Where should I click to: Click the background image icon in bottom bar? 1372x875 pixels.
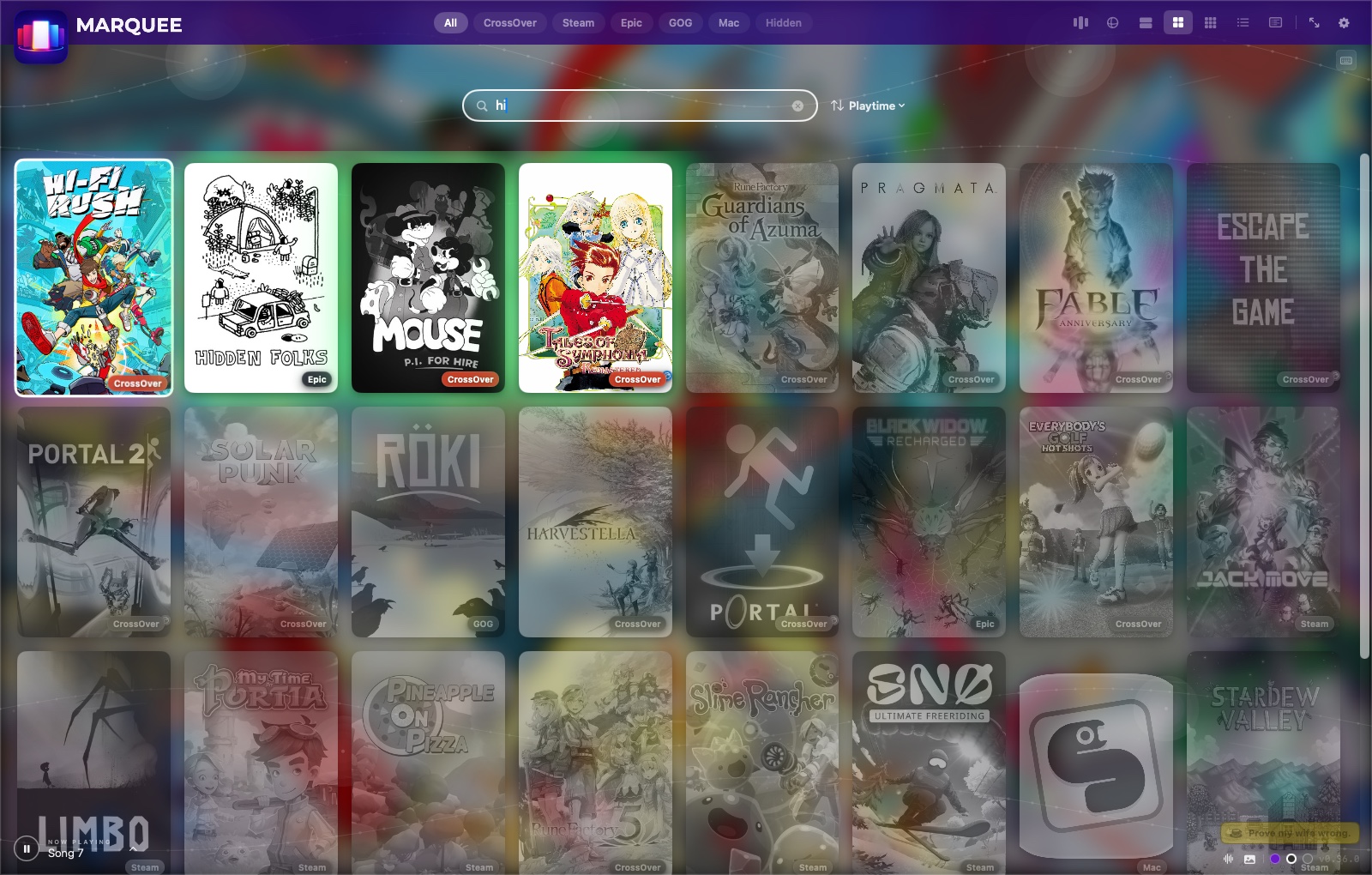click(1250, 859)
